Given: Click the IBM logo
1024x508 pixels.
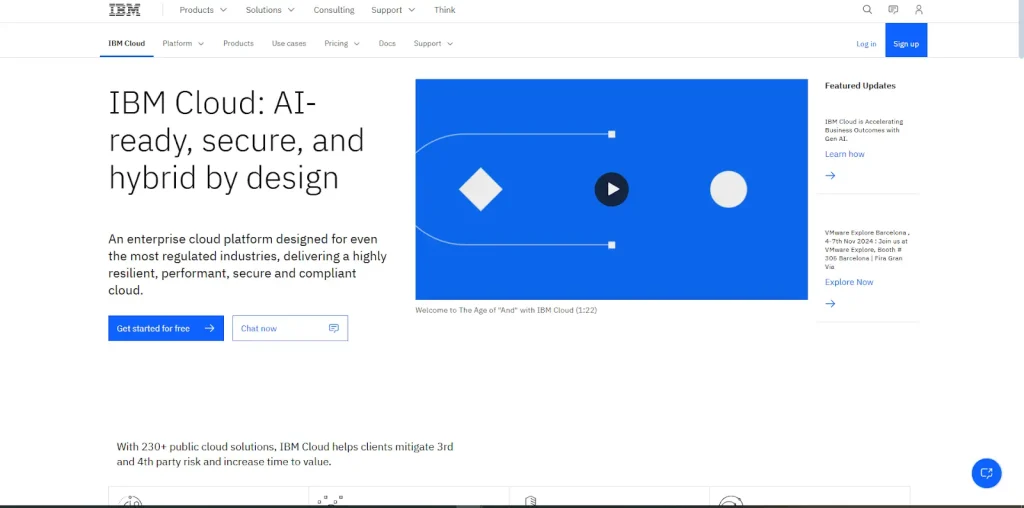Looking at the screenshot, I should click(124, 10).
